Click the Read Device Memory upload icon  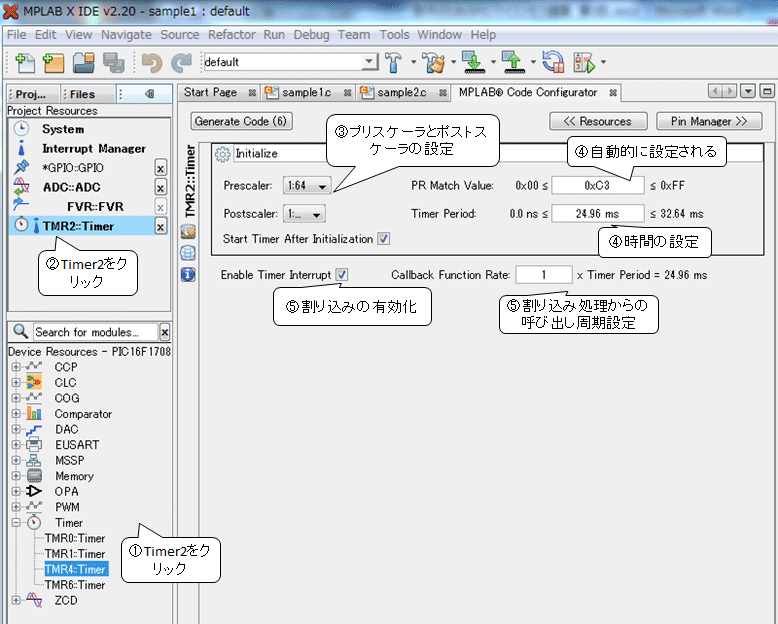(513, 62)
